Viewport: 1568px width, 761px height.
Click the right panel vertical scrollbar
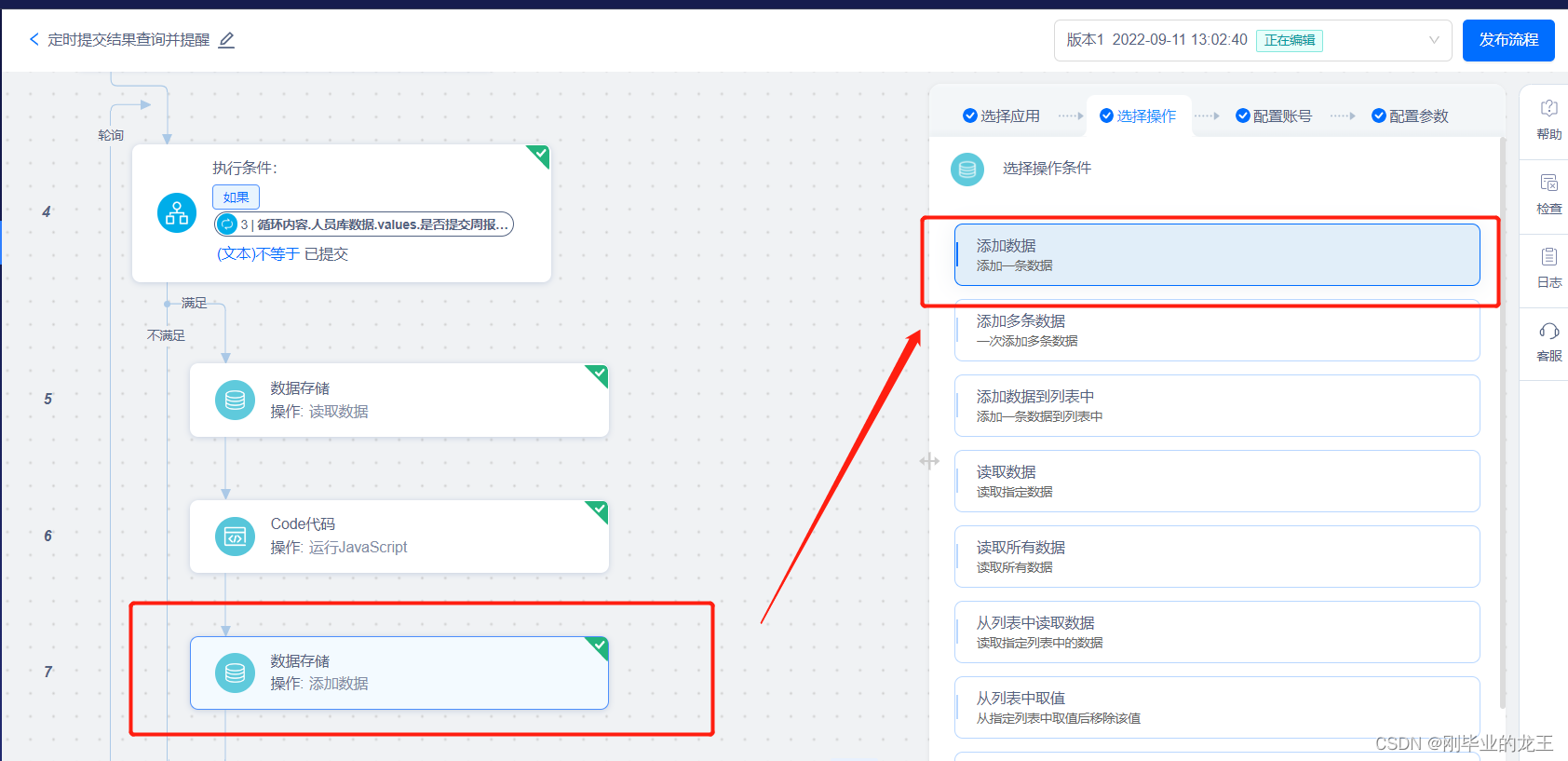pyautogui.click(x=1501, y=423)
